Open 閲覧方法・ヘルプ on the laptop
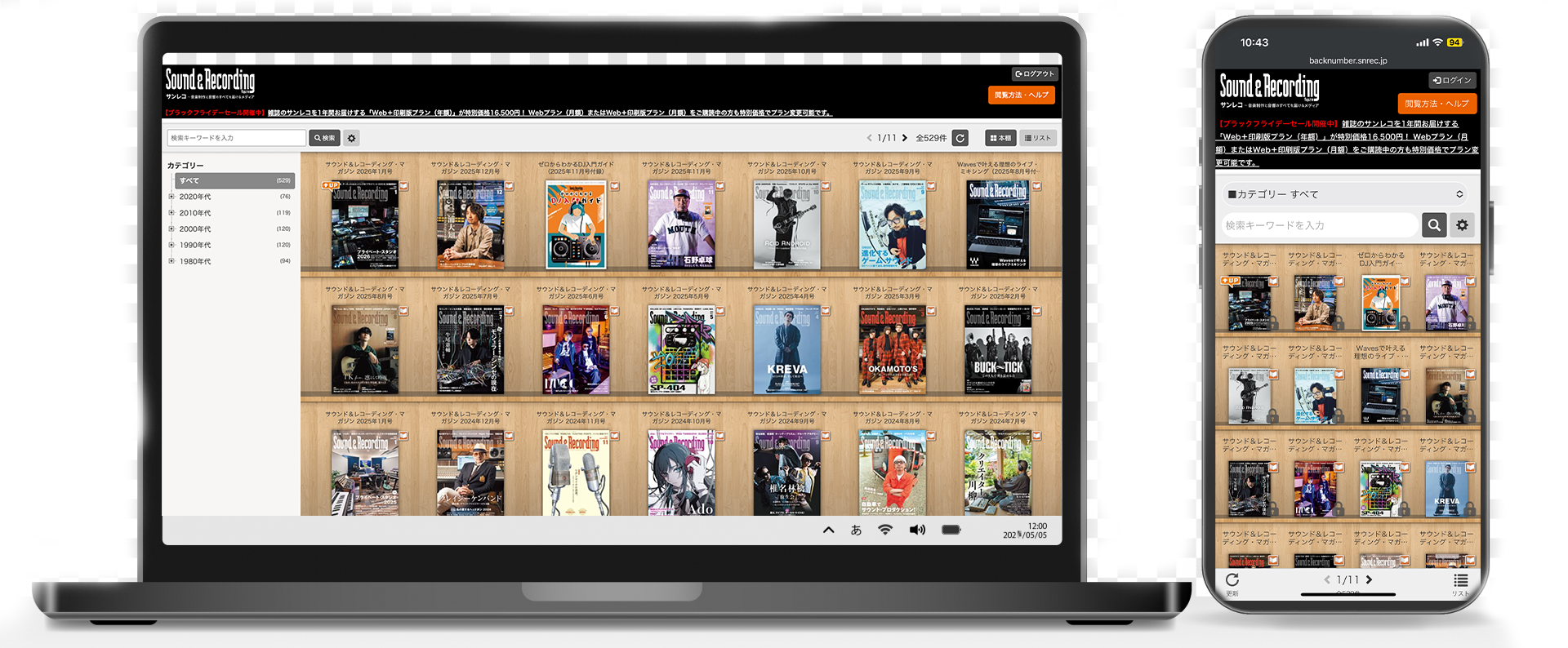 (x=1022, y=95)
